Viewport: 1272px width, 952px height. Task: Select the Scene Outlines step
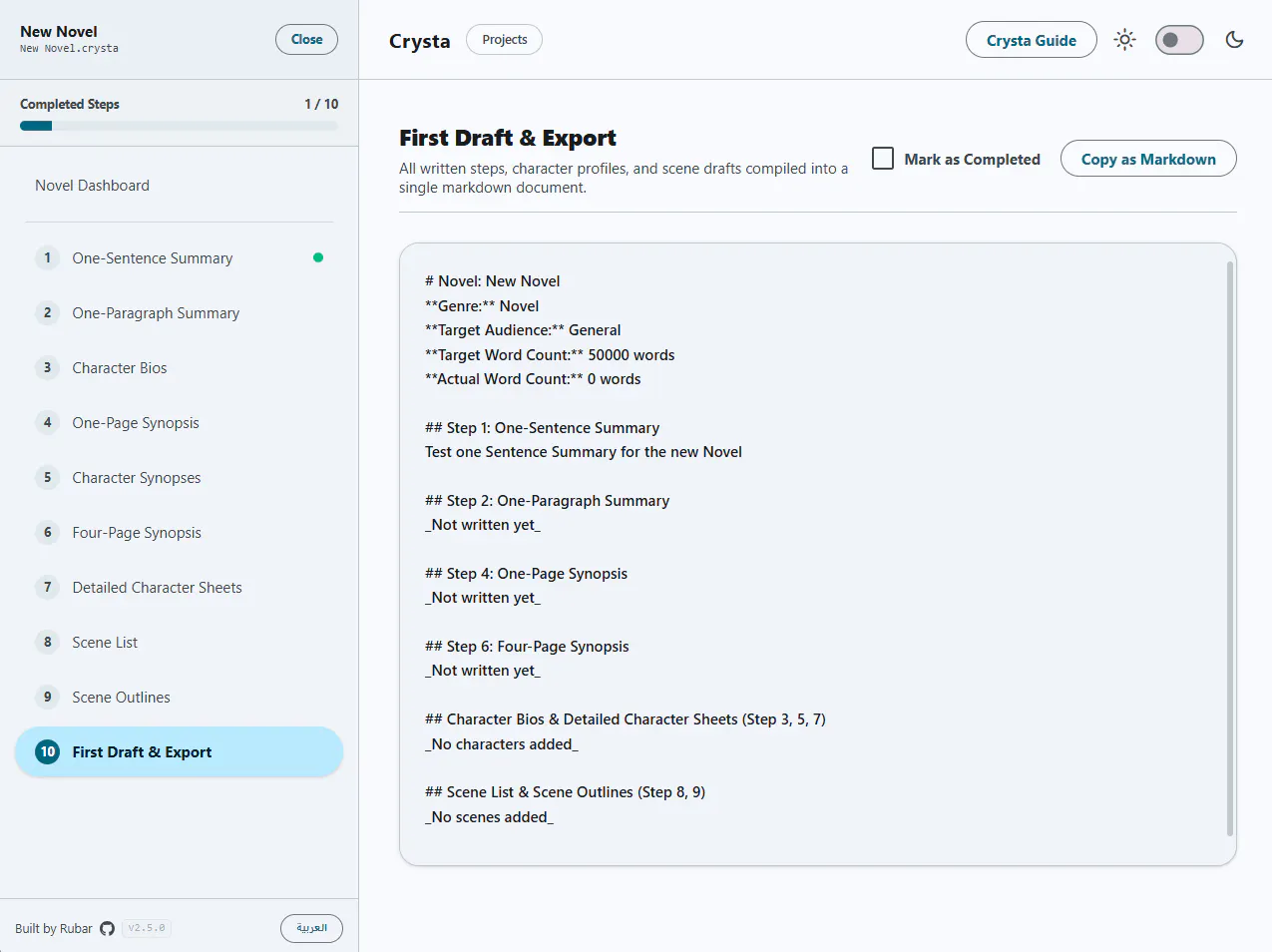pos(179,698)
